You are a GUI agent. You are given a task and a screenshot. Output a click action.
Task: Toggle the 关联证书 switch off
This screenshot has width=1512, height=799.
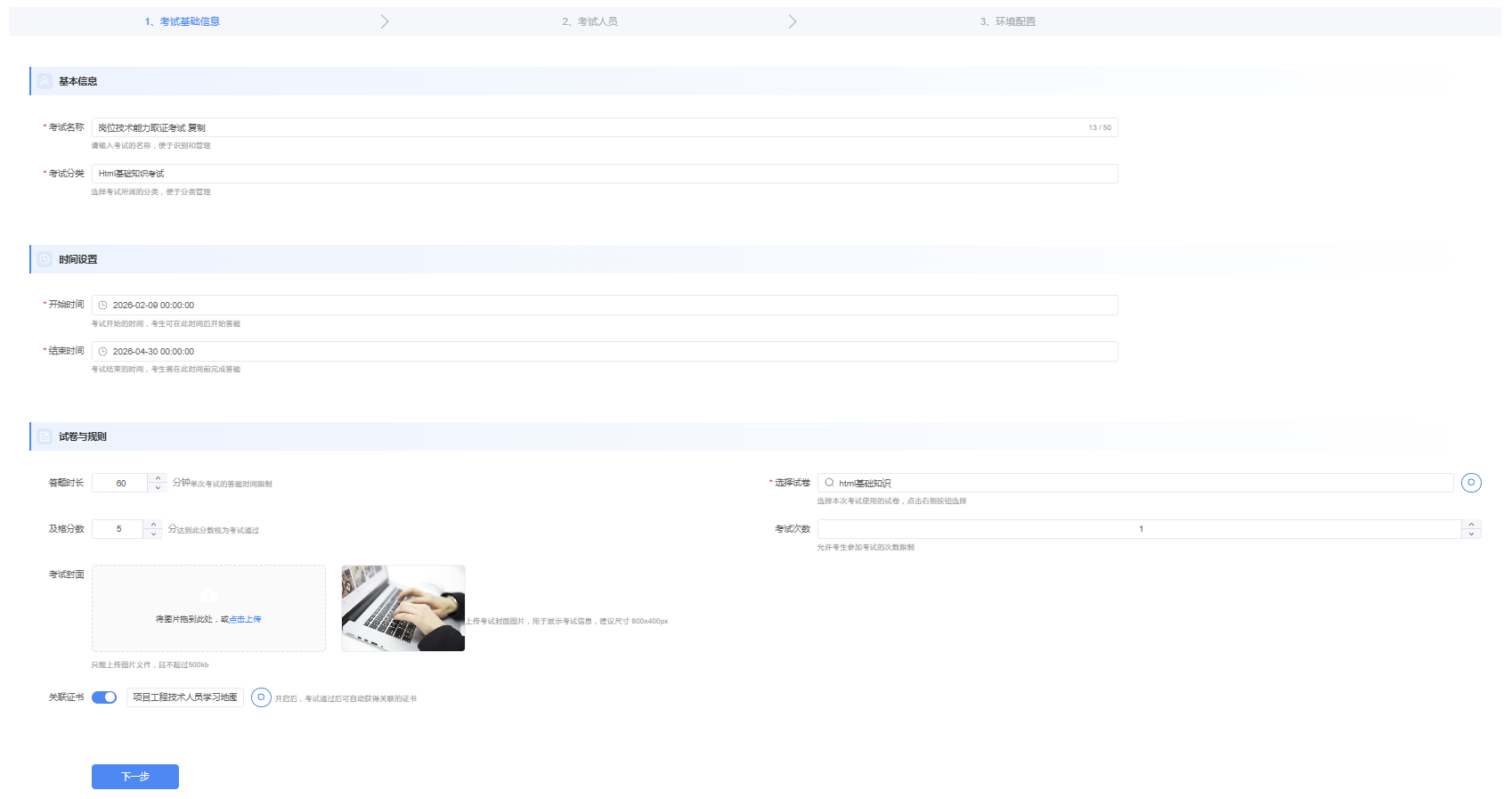click(104, 697)
